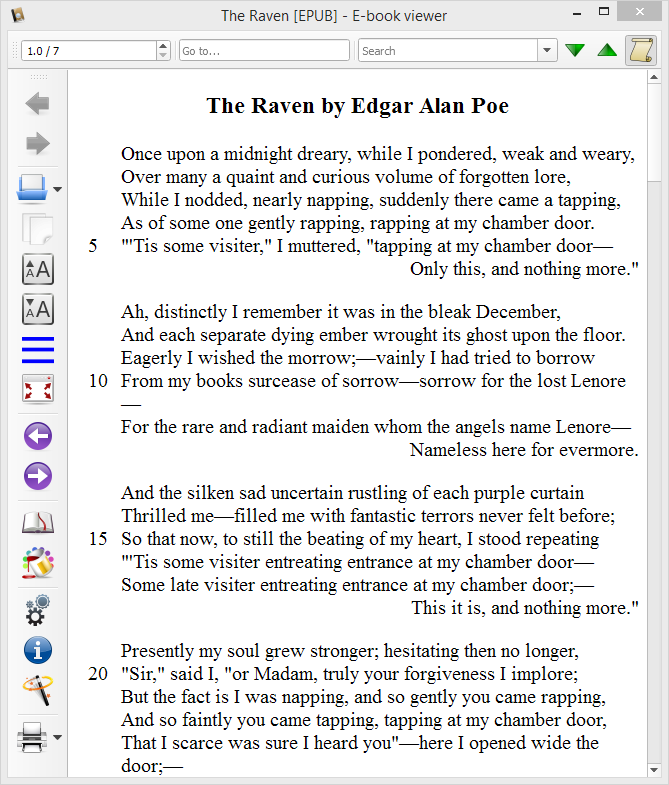Go to the next page
The width and height of the screenshot is (669, 785).
tap(38, 476)
